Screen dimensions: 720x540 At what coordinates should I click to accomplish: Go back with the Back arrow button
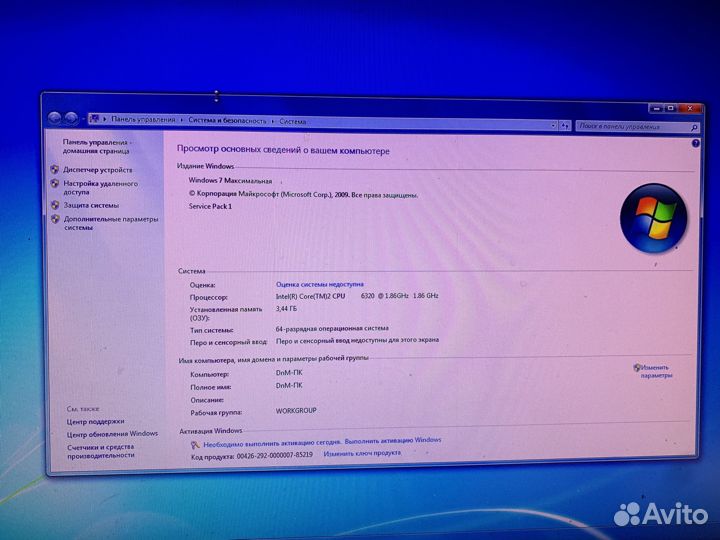pyautogui.click(x=54, y=118)
